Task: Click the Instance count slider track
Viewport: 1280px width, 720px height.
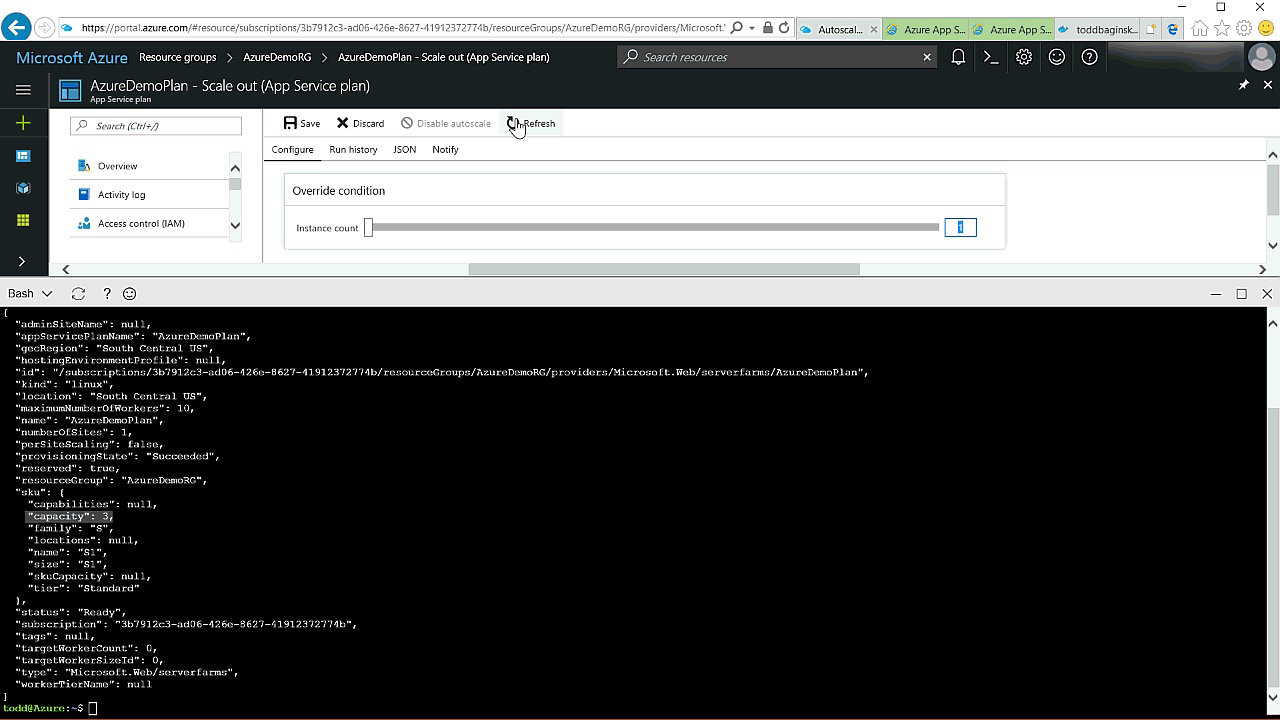Action: click(x=656, y=228)
